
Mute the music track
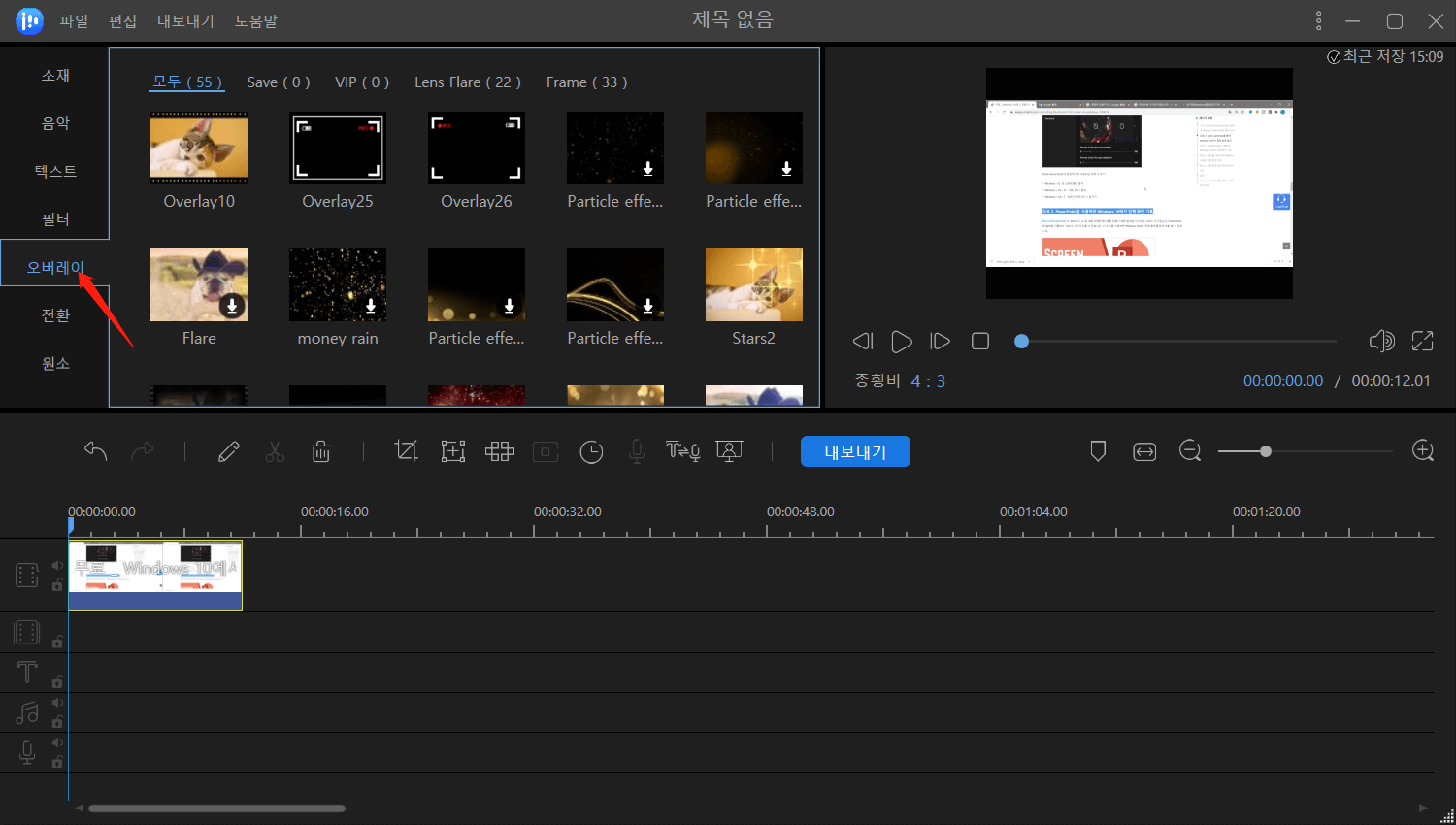coord(57,703)
